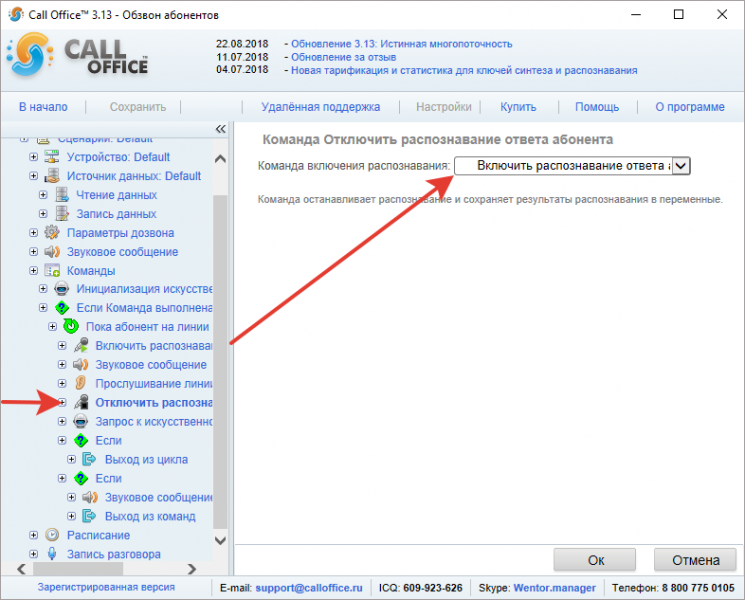The image size is (745, 600).
Task: Click the exit icon for Выход из команд
Action: click(89, 516)
